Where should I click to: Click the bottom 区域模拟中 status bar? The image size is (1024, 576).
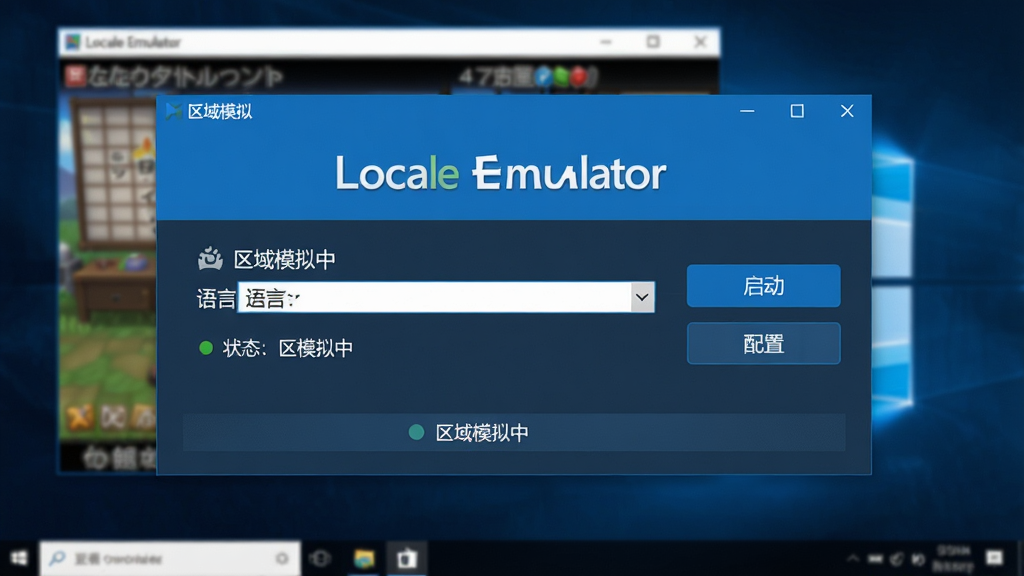514,432
